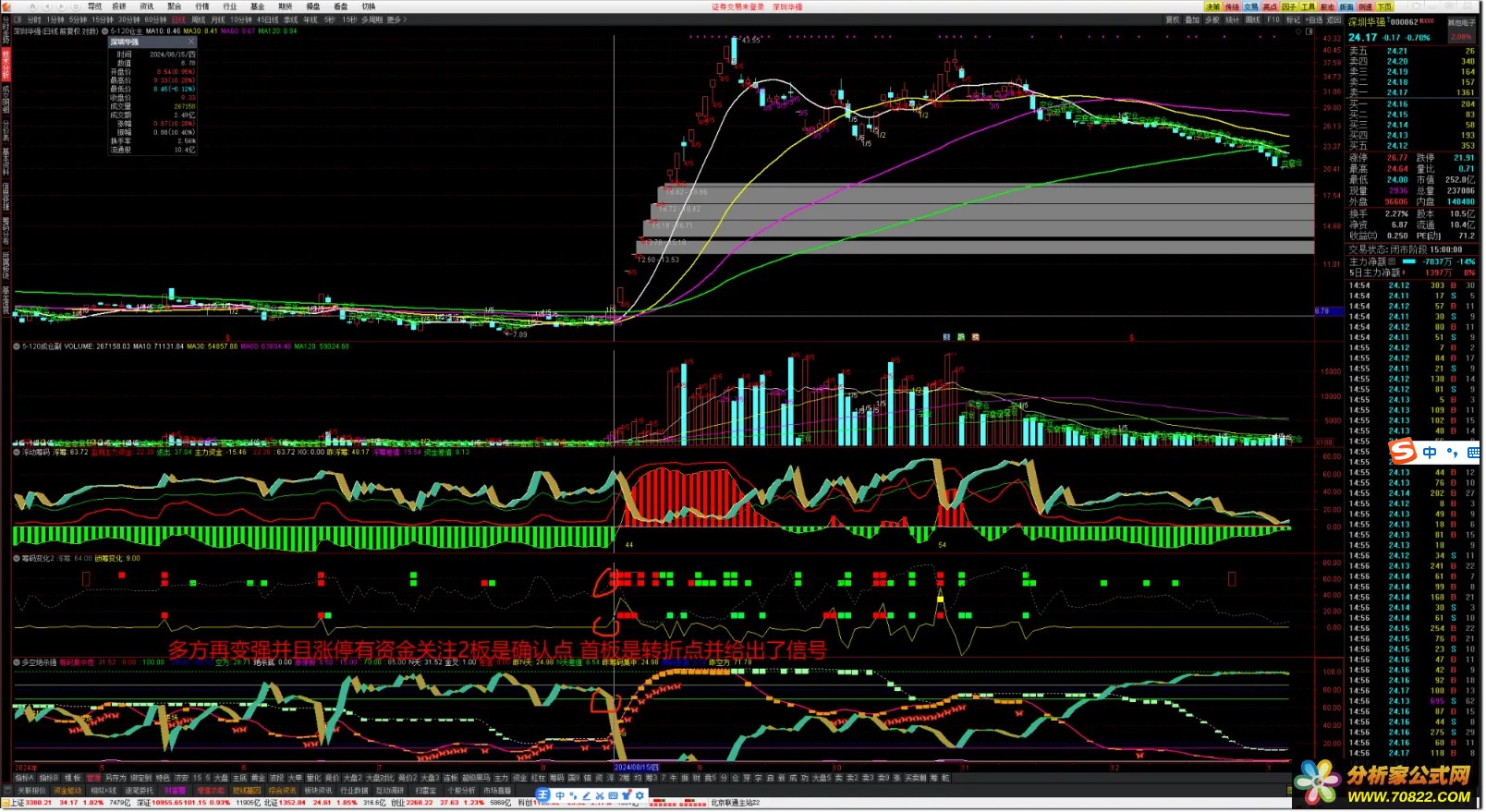Image resolution: width=1486 pixels, height=812 pixels.
Task: Click the 多股 chart option
Action: tap(1212, 19)
